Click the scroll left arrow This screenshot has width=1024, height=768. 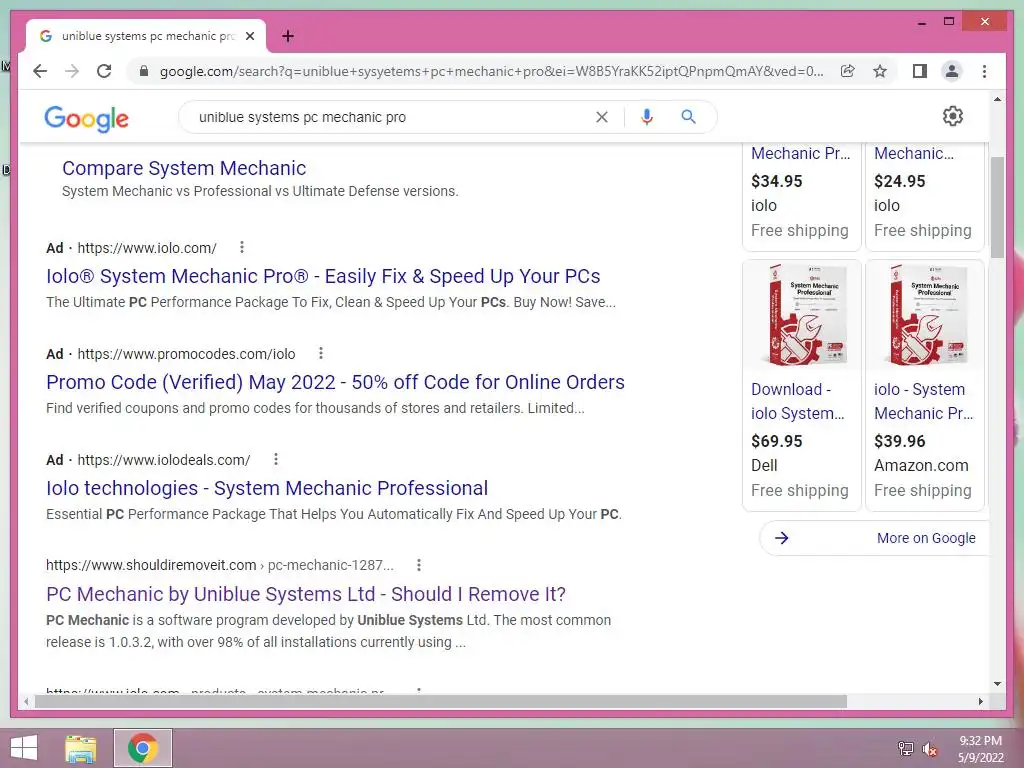tap(26, 701)
